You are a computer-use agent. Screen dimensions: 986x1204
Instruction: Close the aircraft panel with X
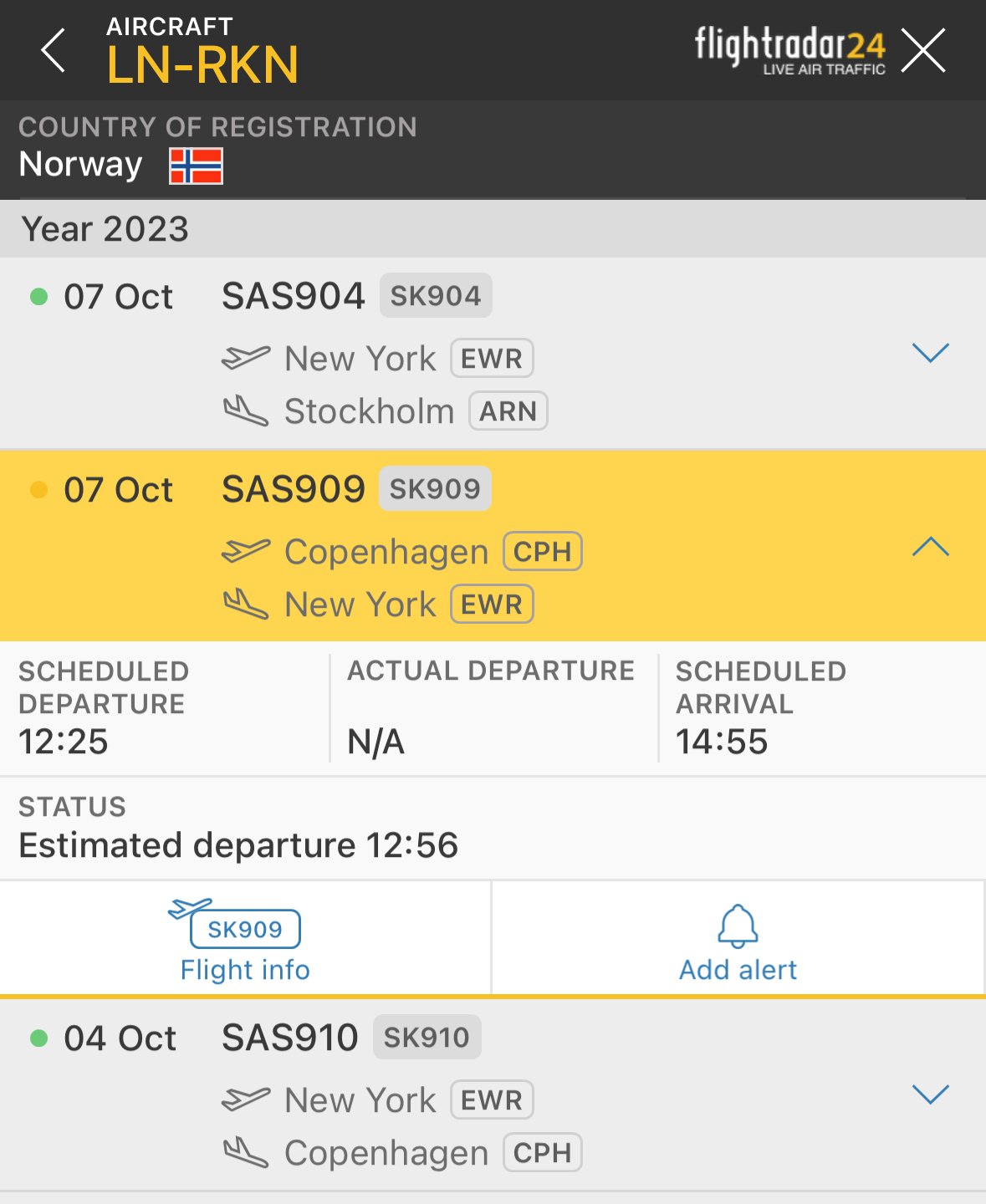tap(923, 50)
